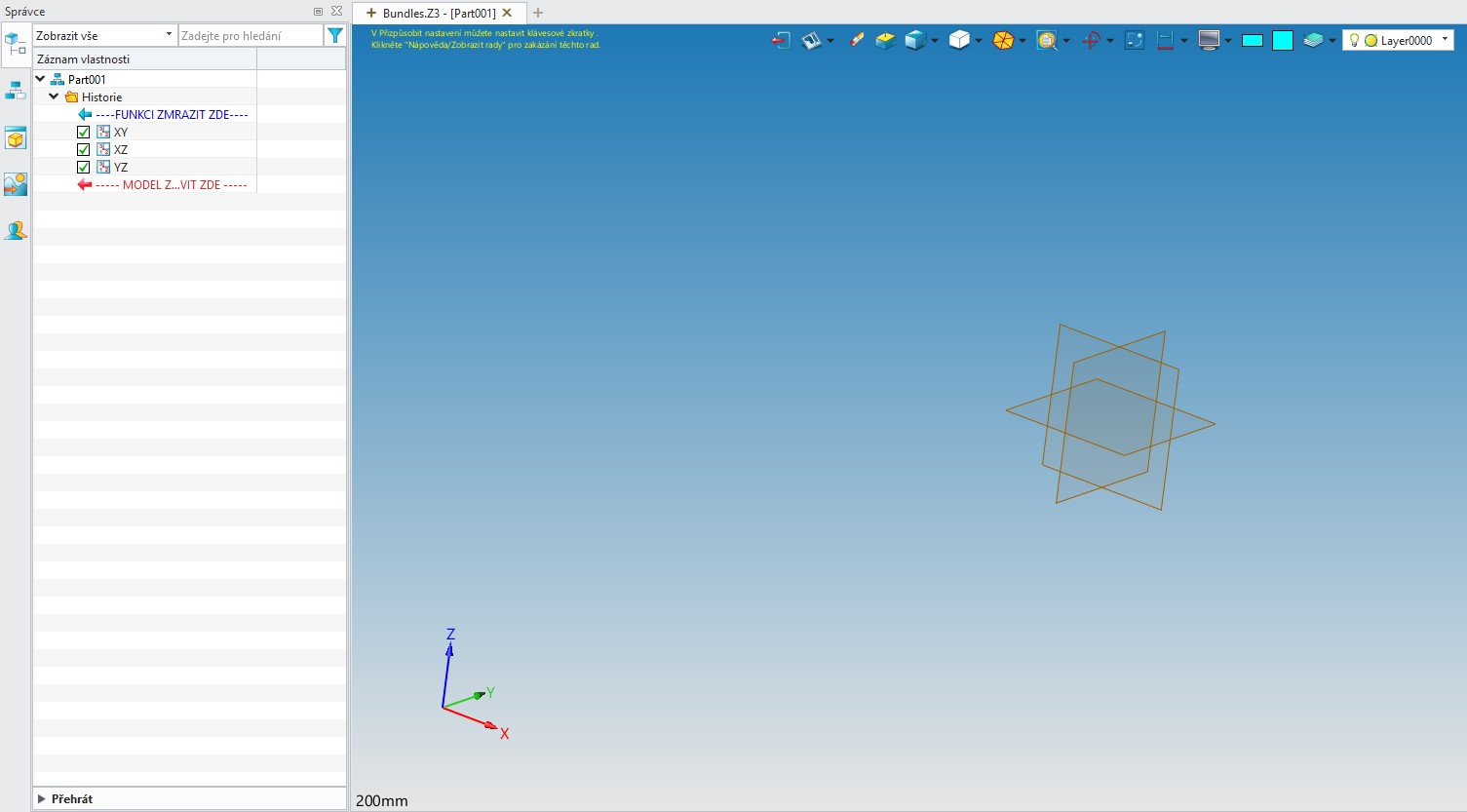Add a new tab with plus button
Viewport: 1467px width, 812px height.
538,13
